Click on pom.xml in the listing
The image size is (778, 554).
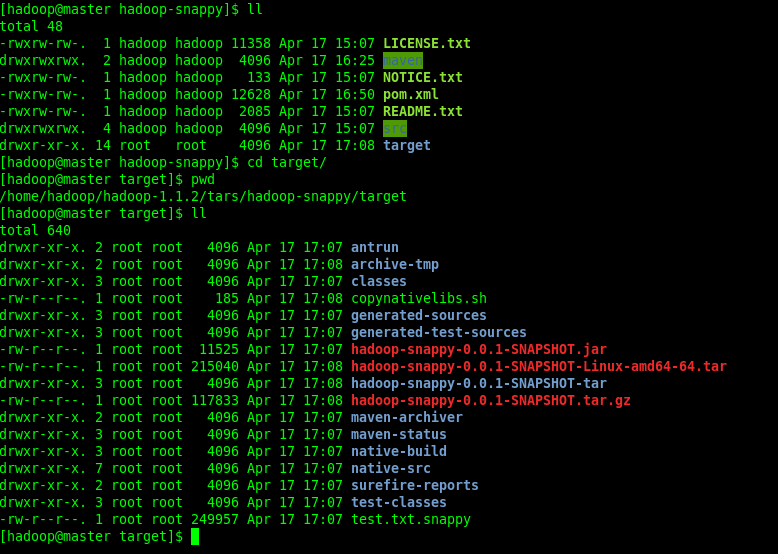pyautogui.click(x=411, y=94)
